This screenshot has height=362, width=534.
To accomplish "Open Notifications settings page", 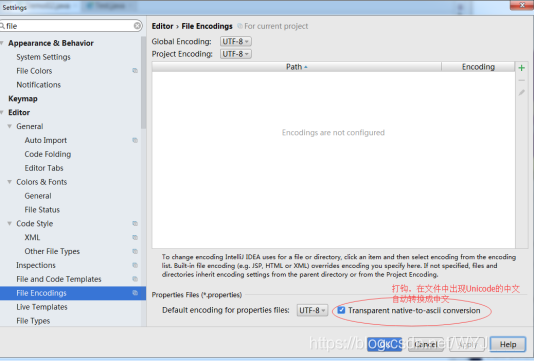I will click(x=38, y=85).
